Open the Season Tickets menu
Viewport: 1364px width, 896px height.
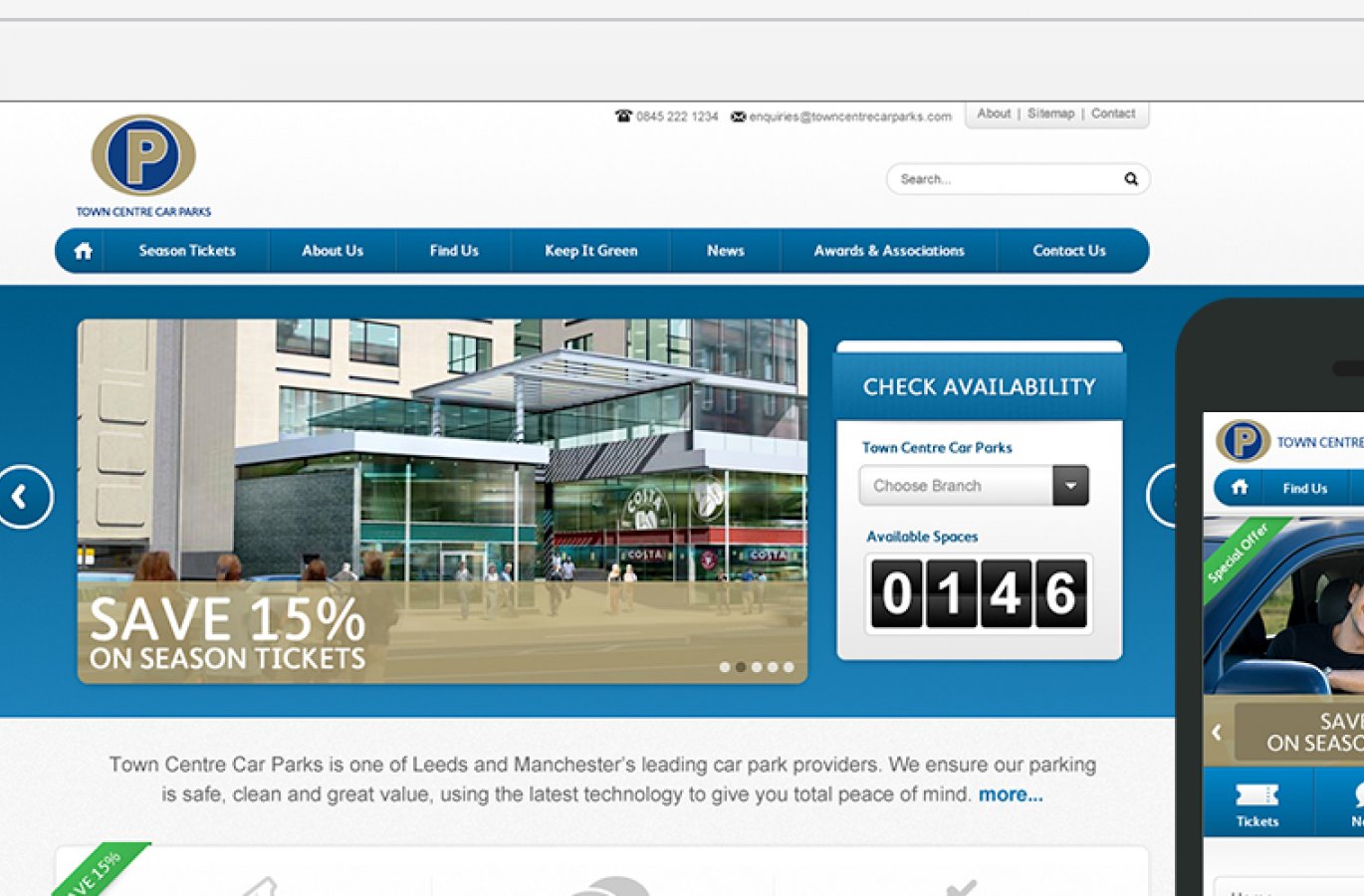pyautogui.click(x=187, y=251)
